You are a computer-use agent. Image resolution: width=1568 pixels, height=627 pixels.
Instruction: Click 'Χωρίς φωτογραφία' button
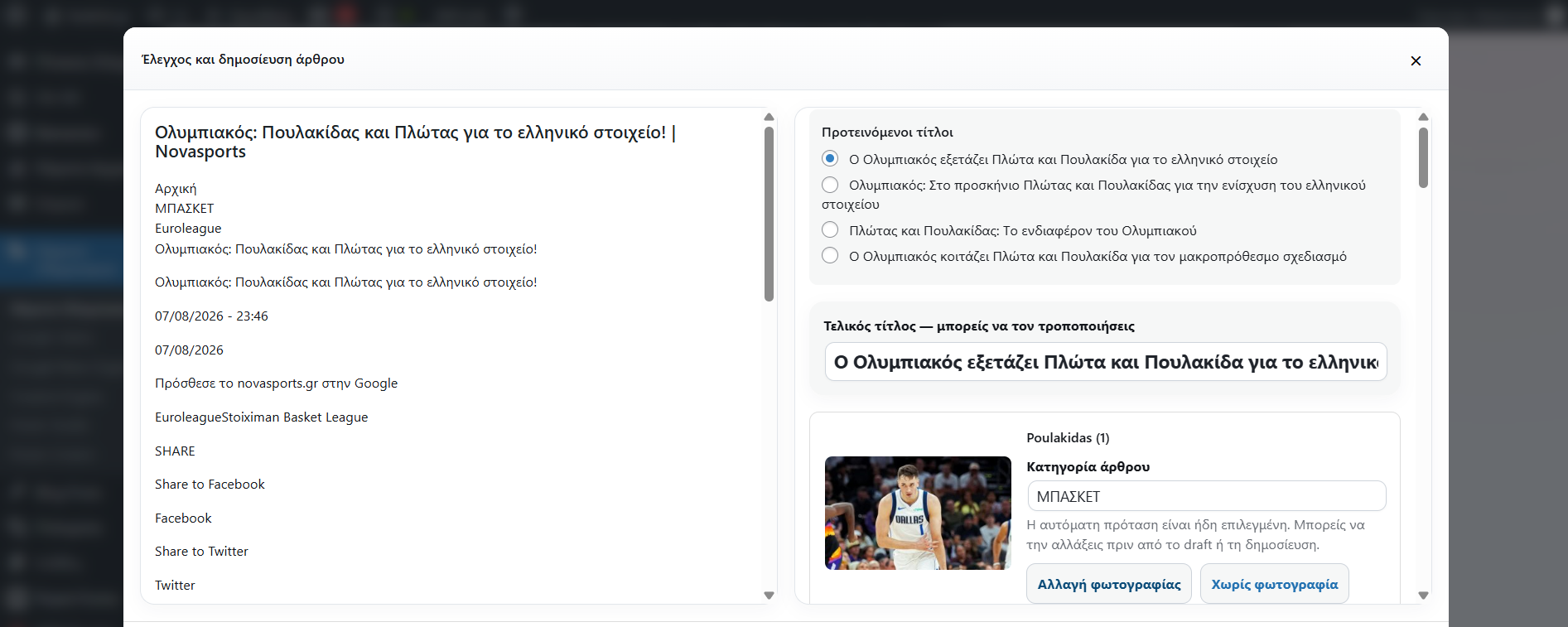click(x=1274, y=584)
